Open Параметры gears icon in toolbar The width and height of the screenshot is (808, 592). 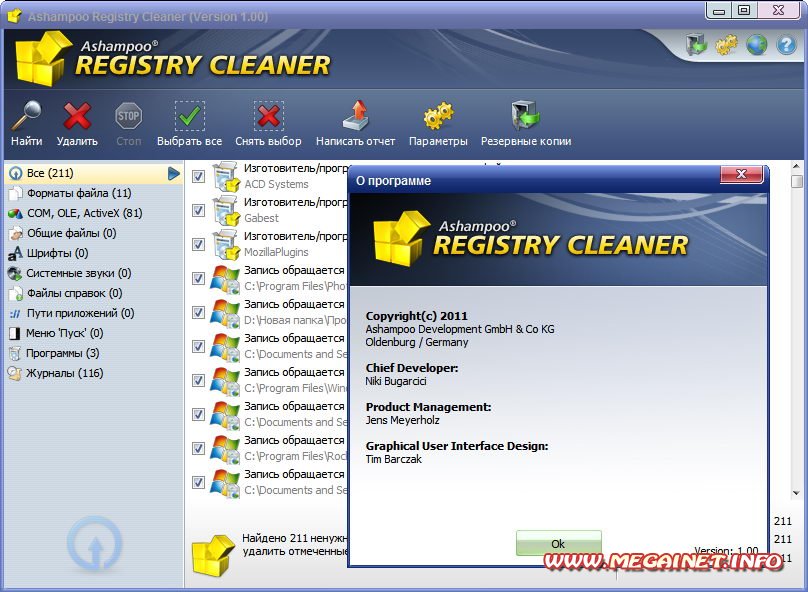tap(438, 115)
